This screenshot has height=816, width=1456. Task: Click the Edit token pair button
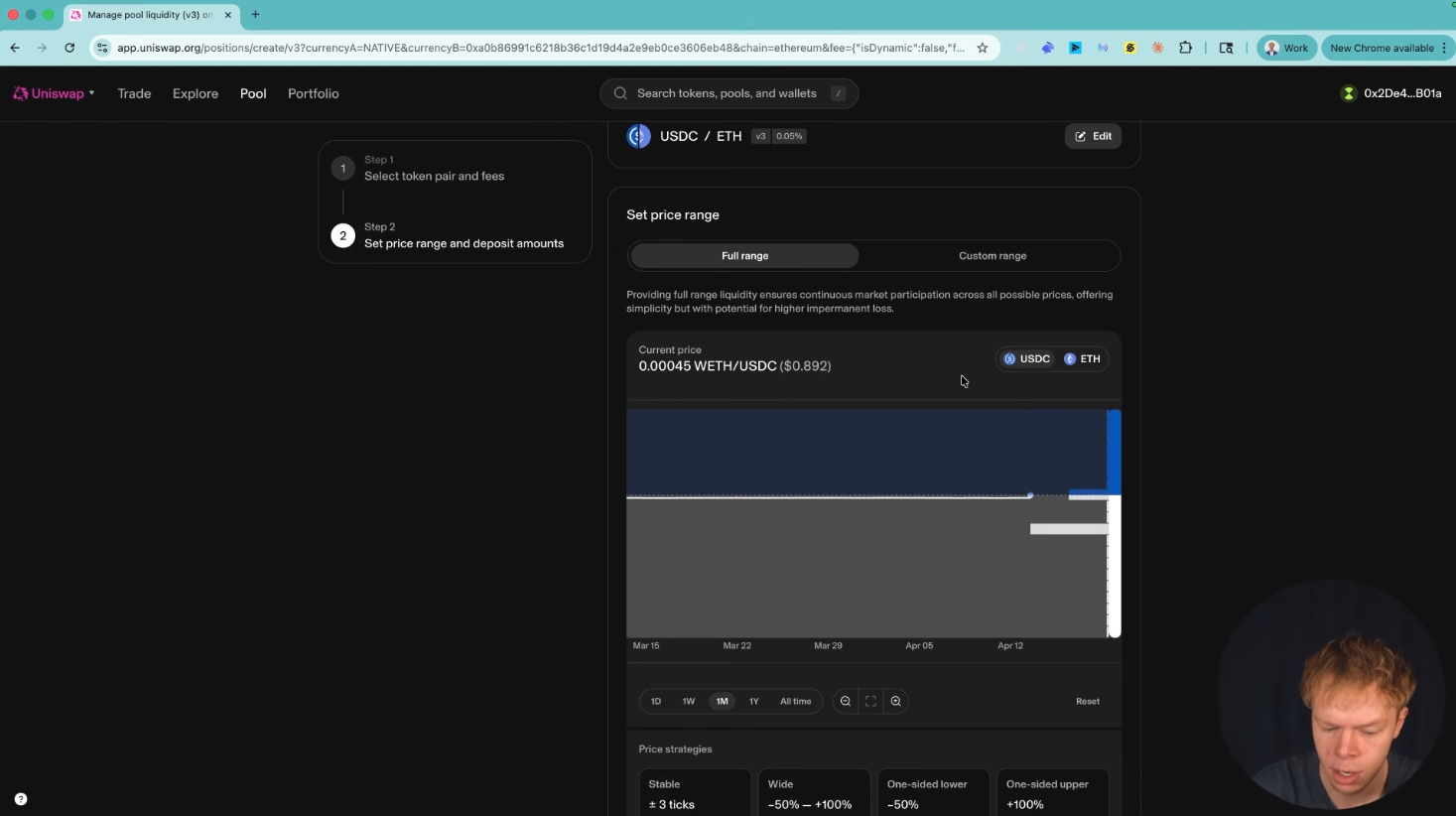(x=1093, y=136)
